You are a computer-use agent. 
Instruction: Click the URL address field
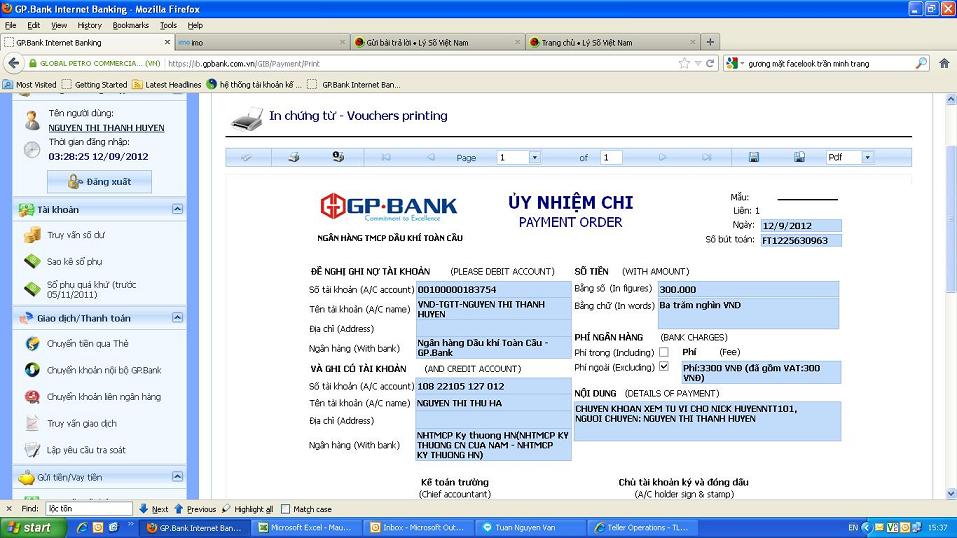click(x=421, y=63)
